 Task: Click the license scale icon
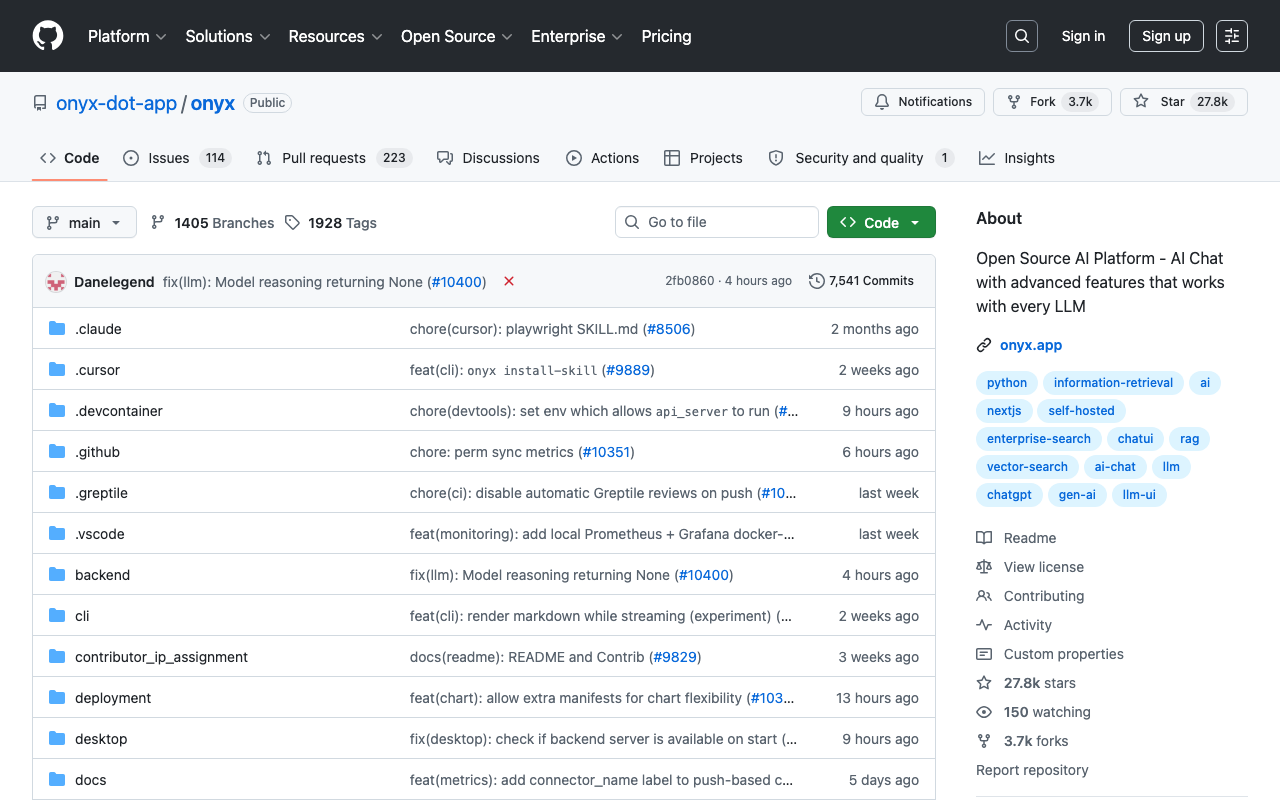(984, 567)
